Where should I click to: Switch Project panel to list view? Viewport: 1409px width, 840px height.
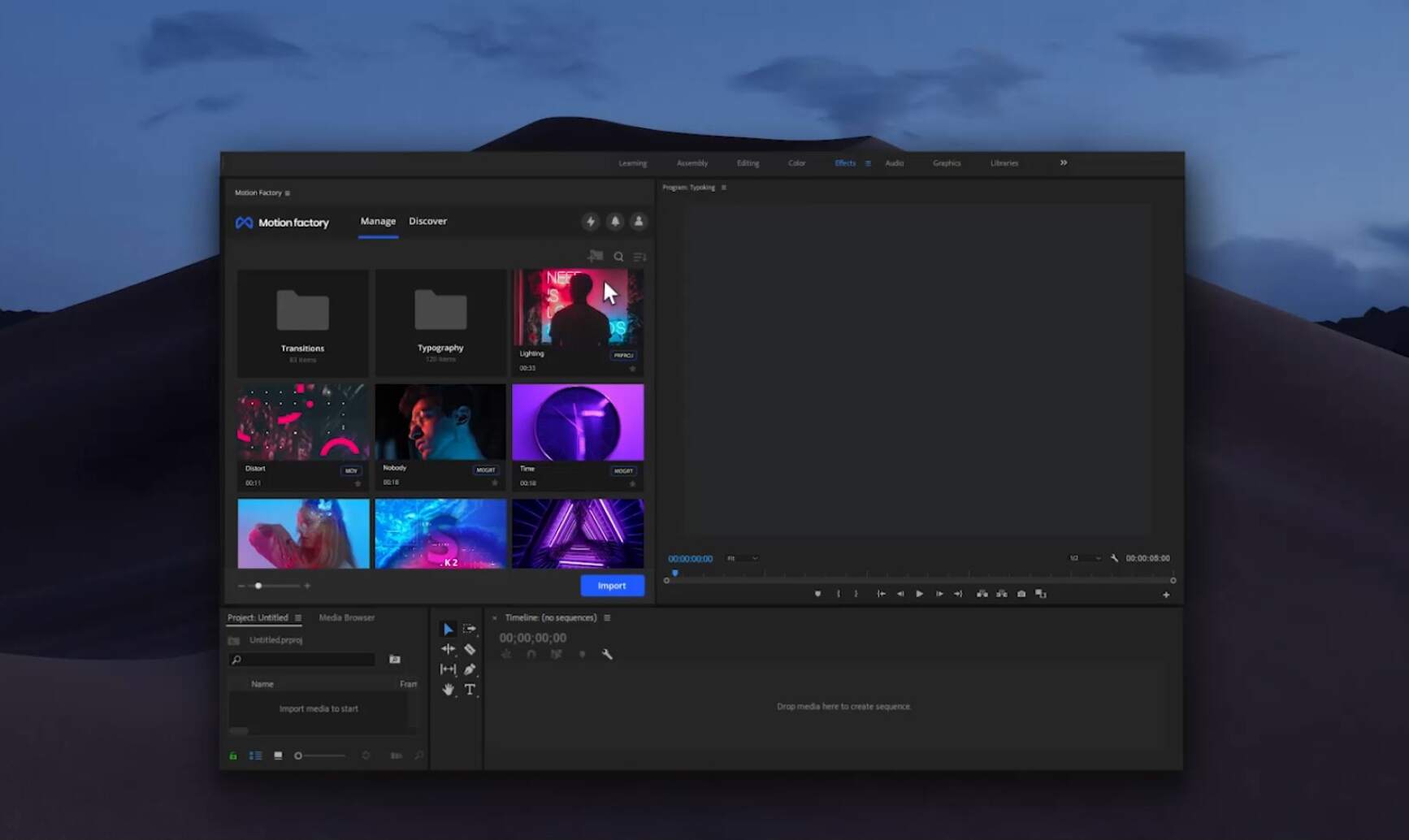coord(254,756)
